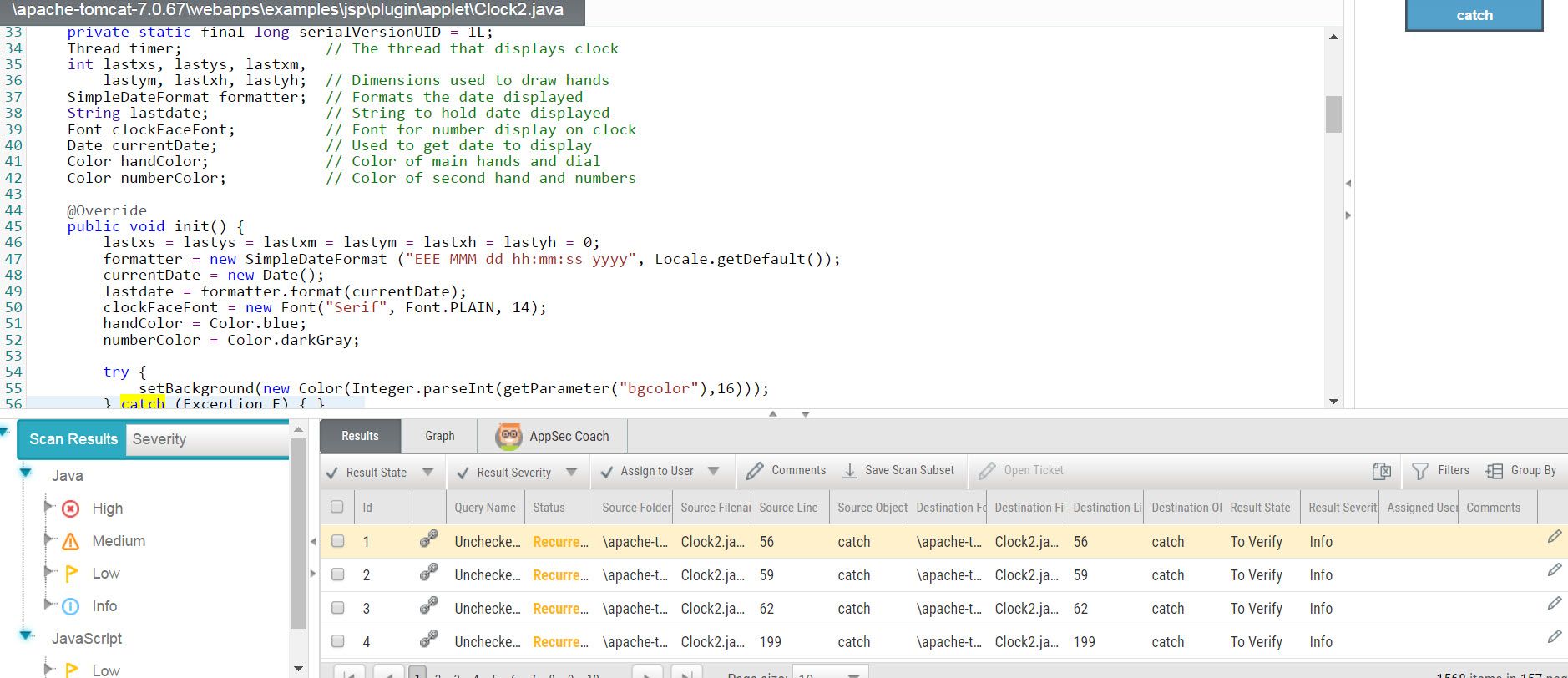Click the Save Scan Subset download icon
The width and height of the screenshot is (1568, 678).
point(850,471)
